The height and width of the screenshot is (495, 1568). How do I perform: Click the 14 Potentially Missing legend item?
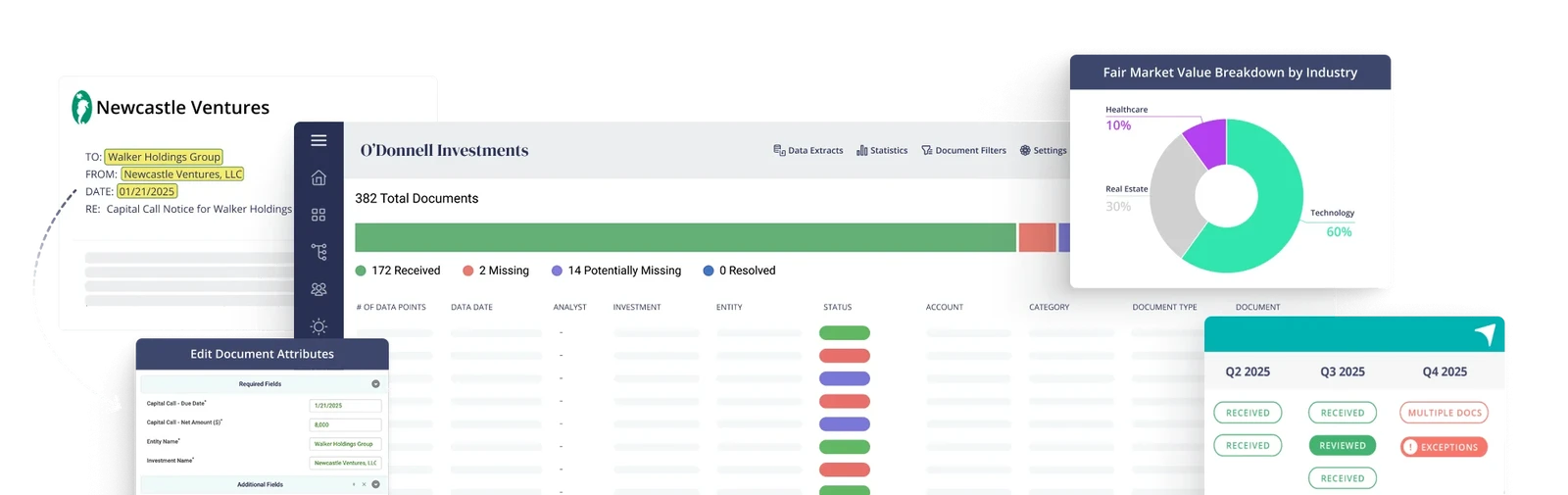616,271
